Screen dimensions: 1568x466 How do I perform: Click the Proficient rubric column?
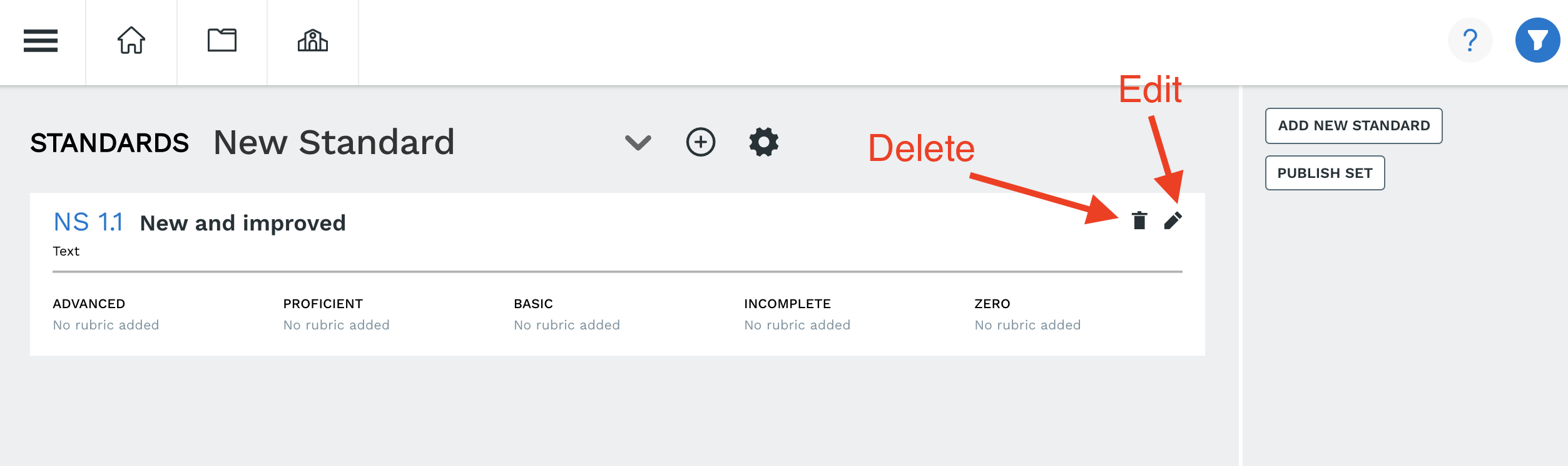(337, 314)
